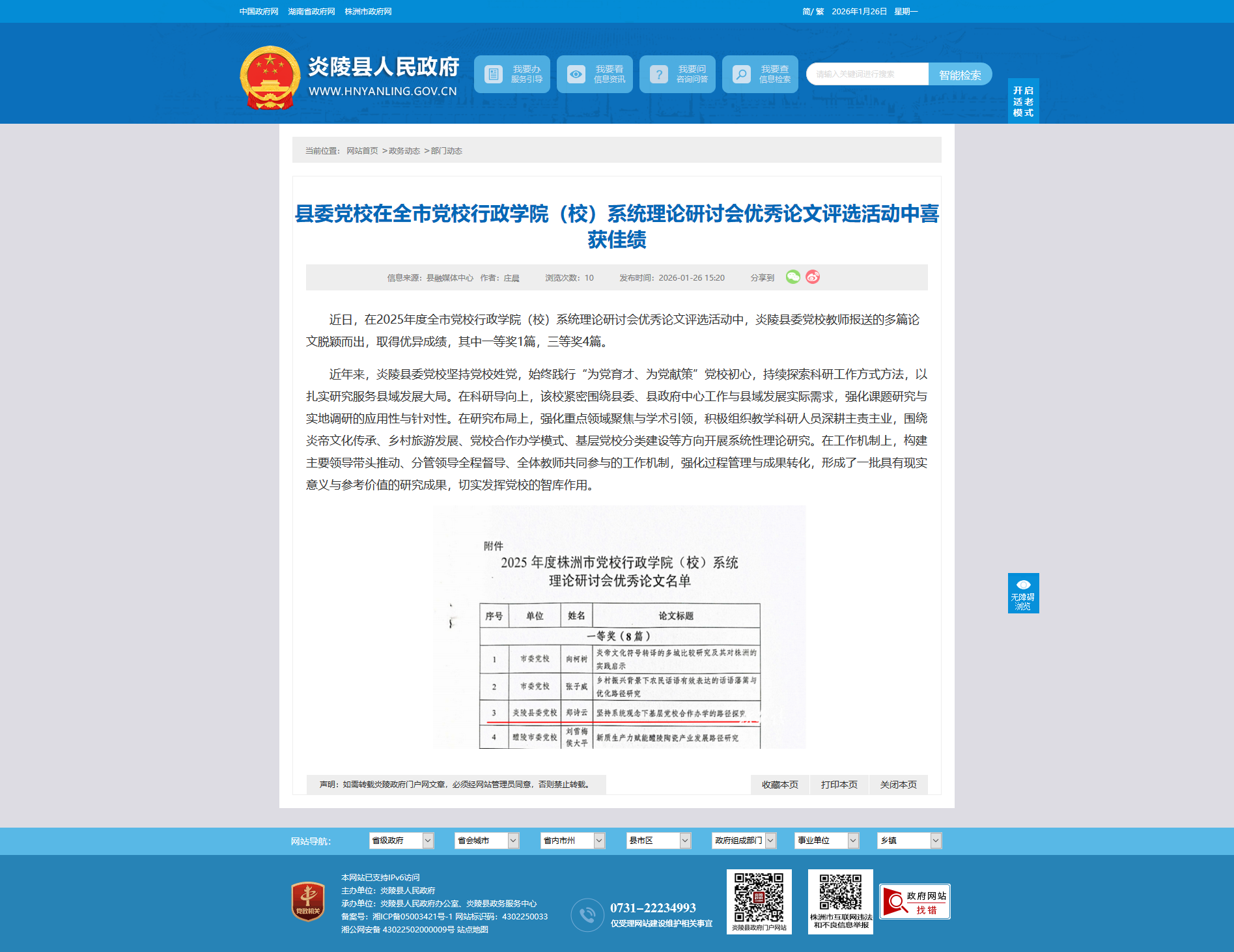Enable 无障碍浏览 accessibility browsing
Image resolution: width=1234 pixels, height=952 pixels.
(x=1023, y=593)
